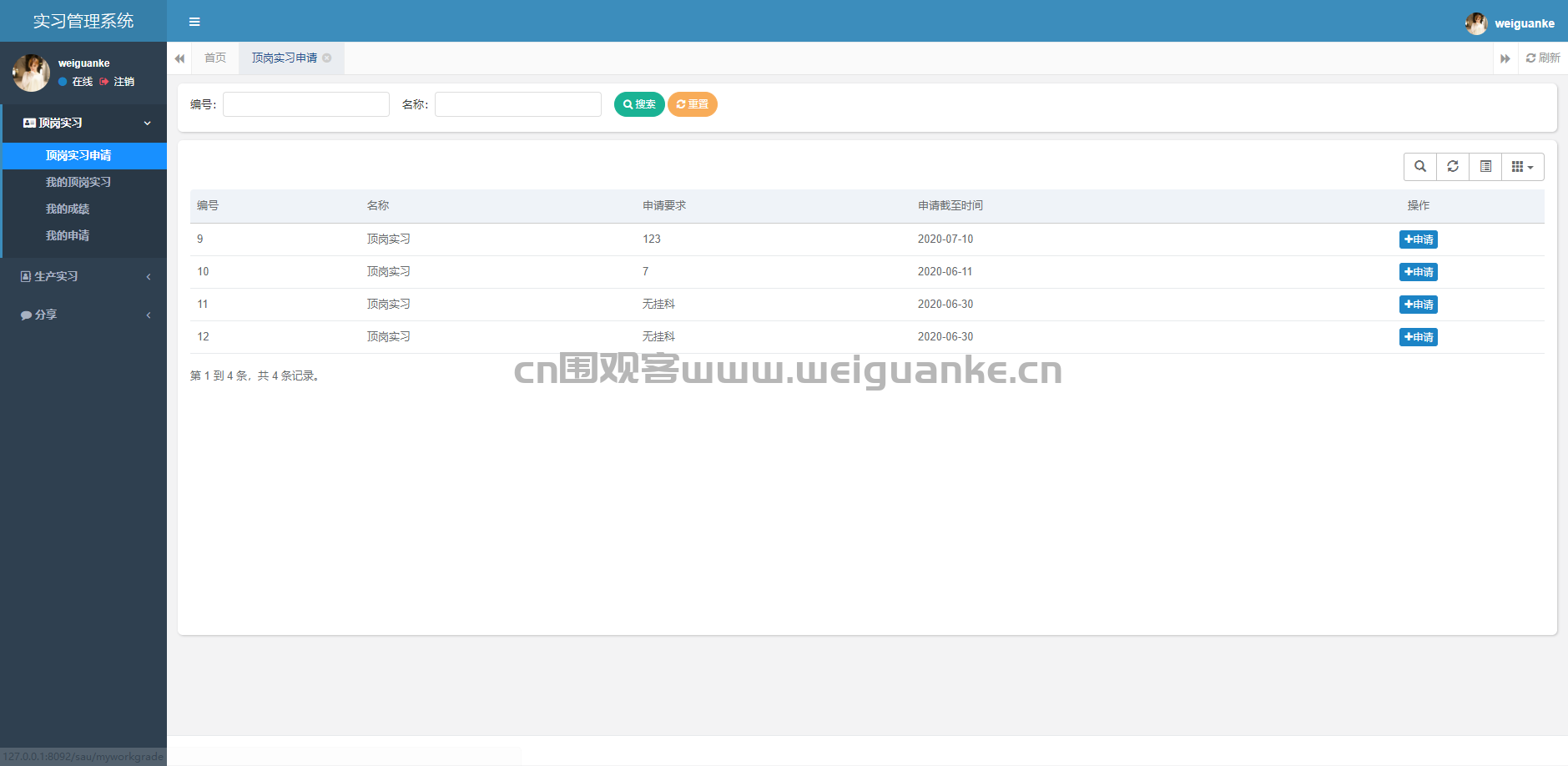Screen dimensions: 1568x766
Task: Click the 操作 column header
Action: (x=1419, y=205)
